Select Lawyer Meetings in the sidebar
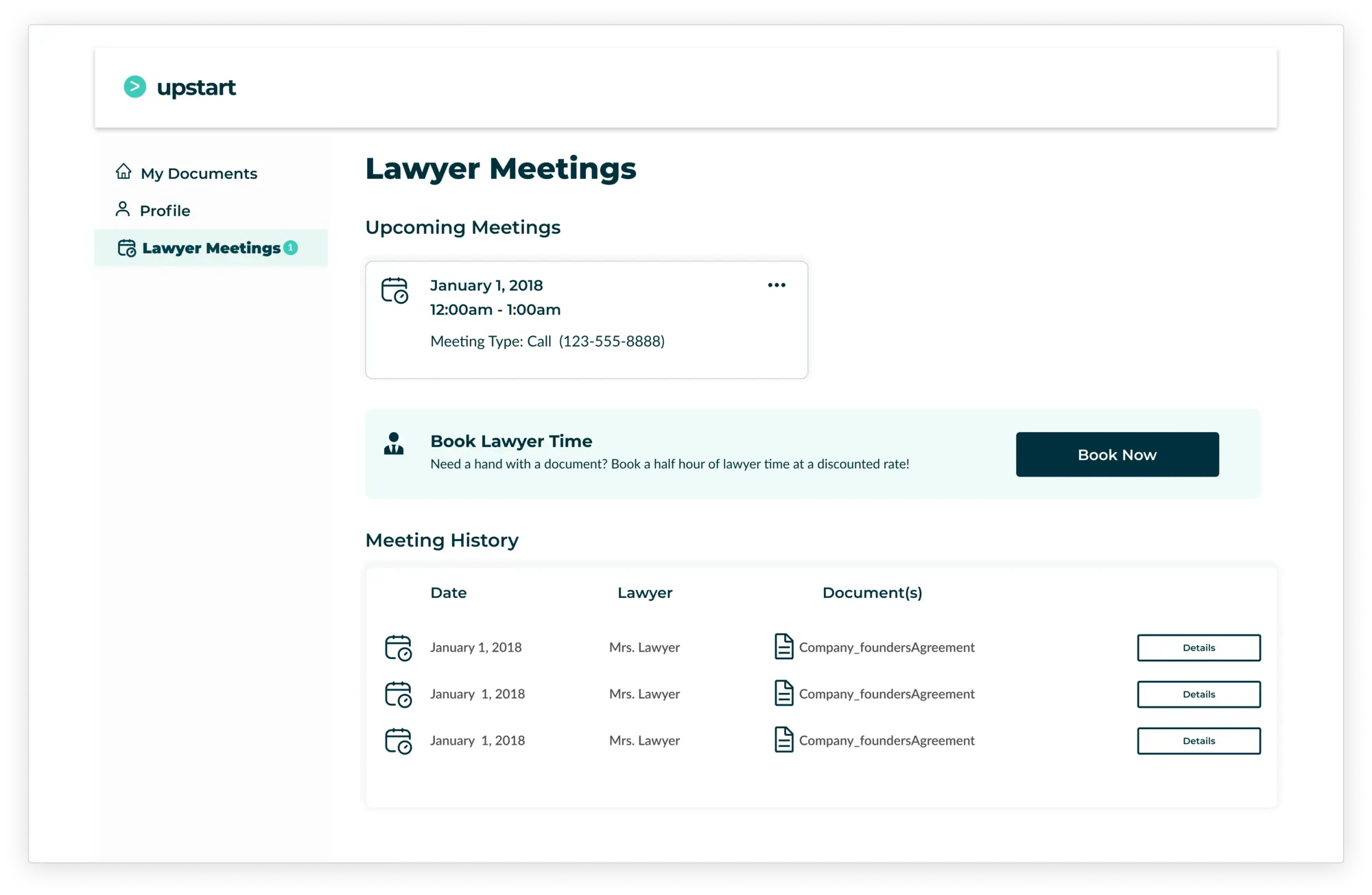Image resolution: width=1372 pixels, height=895 pixels. pyautogui.click(x=211, y=248)
